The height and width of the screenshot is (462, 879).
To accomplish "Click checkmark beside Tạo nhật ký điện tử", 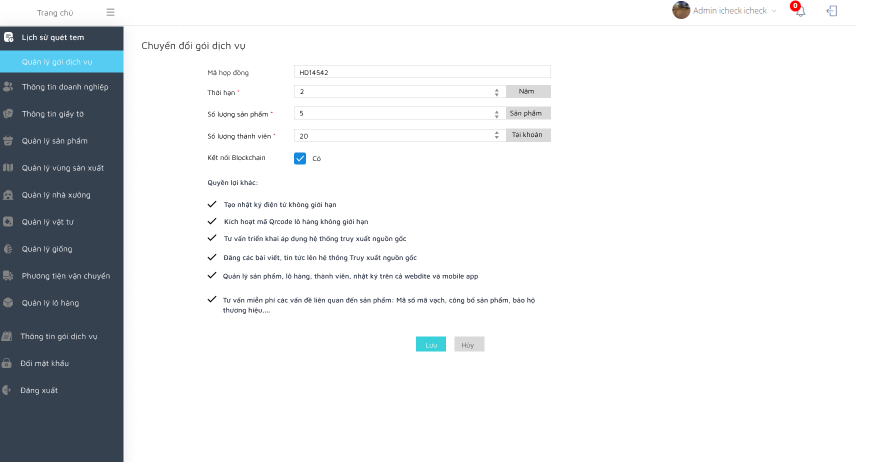I will (x=212, y=204).
